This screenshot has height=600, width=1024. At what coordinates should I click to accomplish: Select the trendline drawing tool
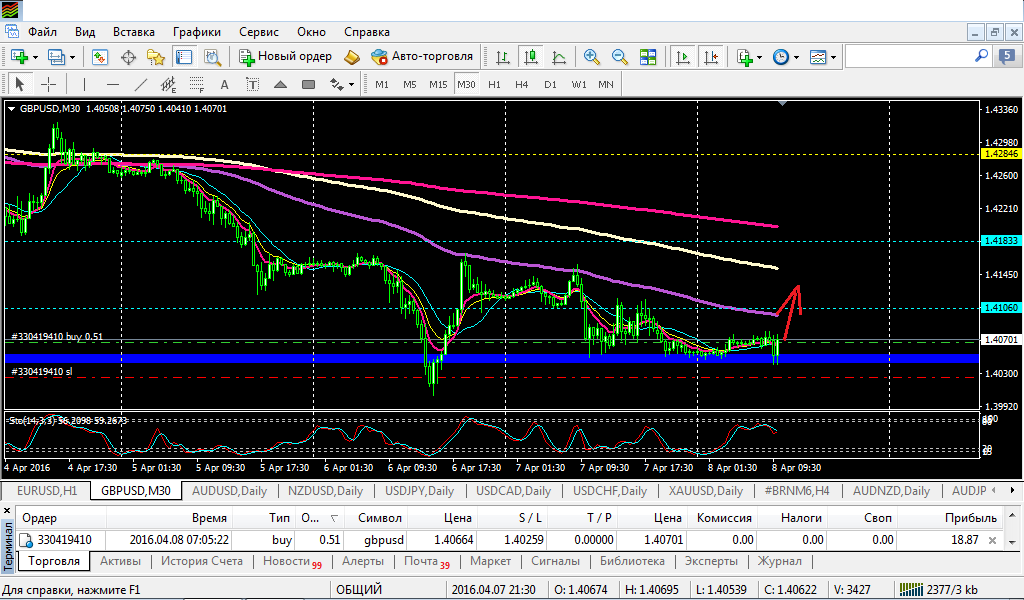pyautogui.click(x=140, y=84)
